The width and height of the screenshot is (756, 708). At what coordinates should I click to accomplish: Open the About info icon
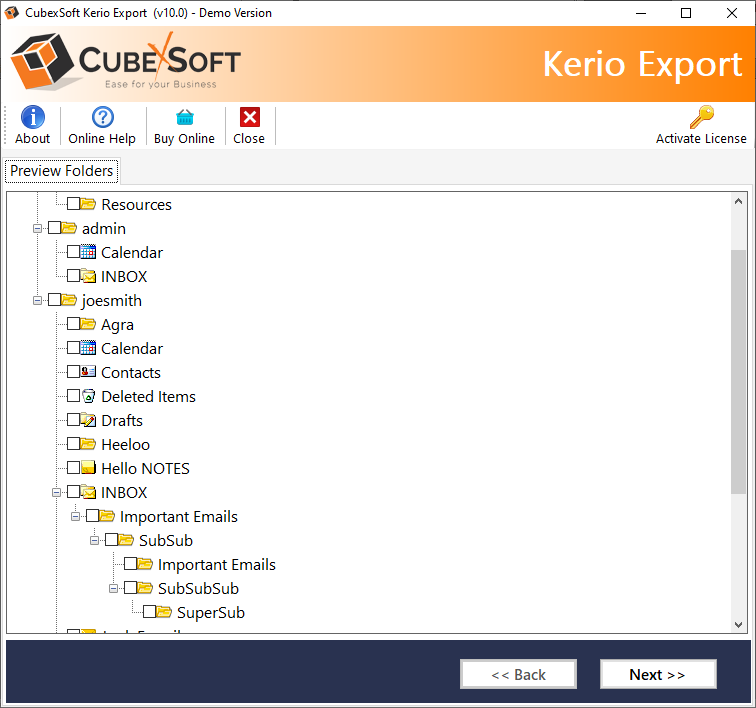click(33, 117)
